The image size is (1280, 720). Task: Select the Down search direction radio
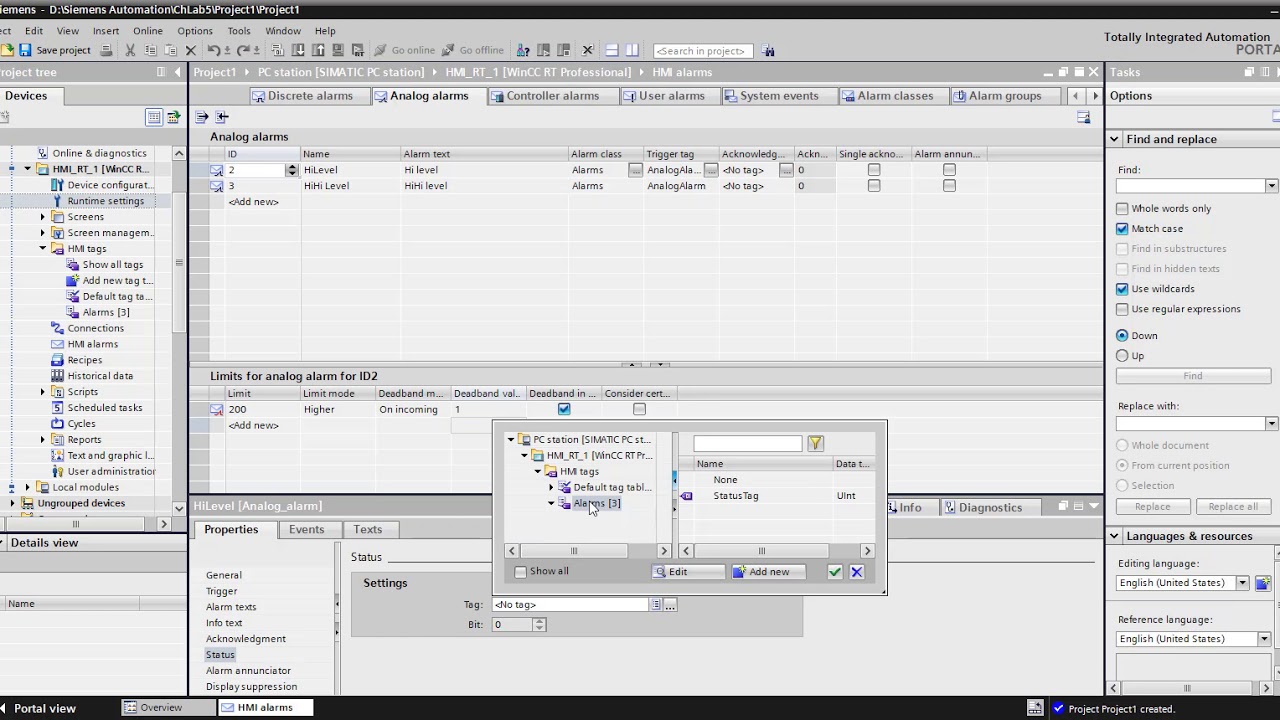[1122, 336]
